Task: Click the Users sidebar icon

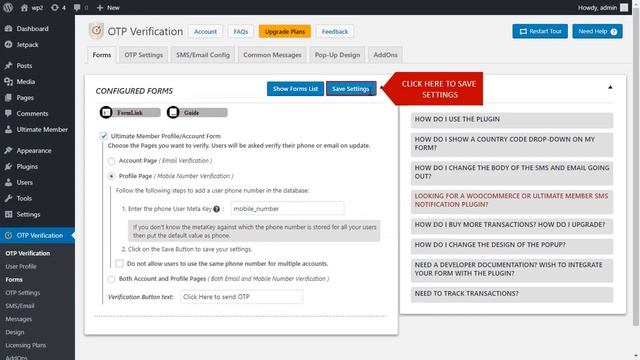Action: click(8, 182)
